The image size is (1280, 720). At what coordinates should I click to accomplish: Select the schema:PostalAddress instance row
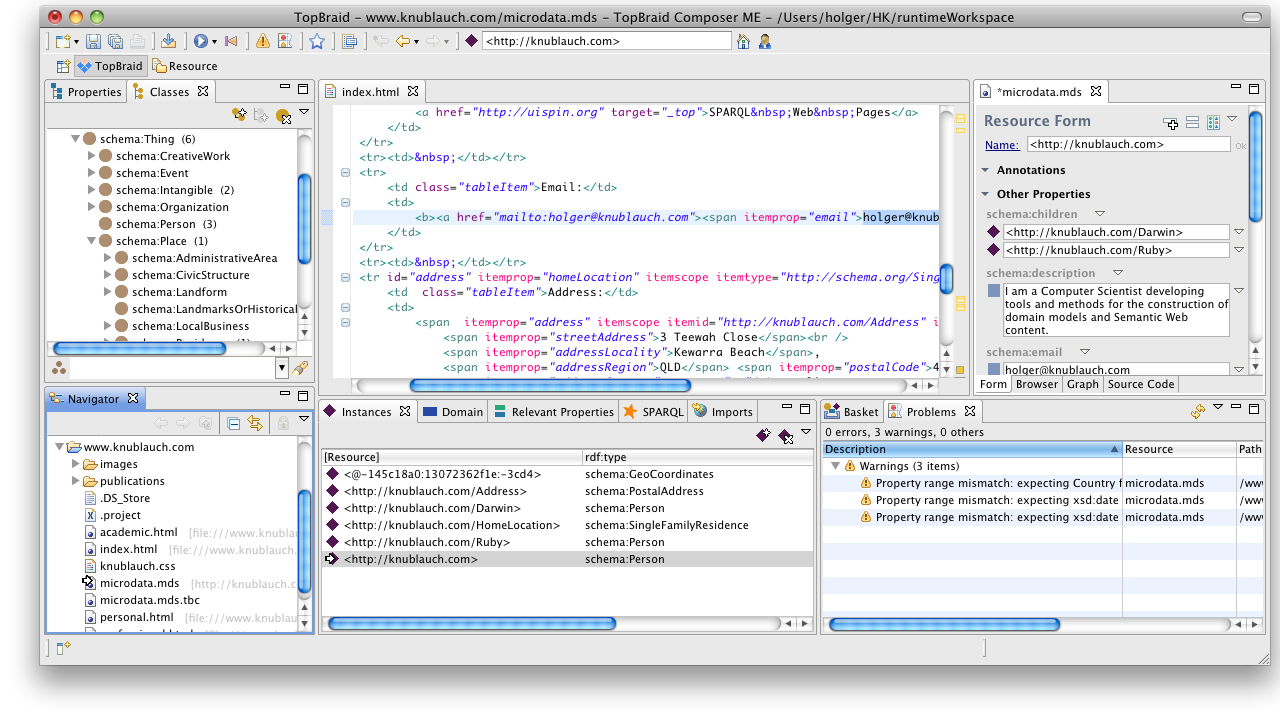(x=500, y=491)
